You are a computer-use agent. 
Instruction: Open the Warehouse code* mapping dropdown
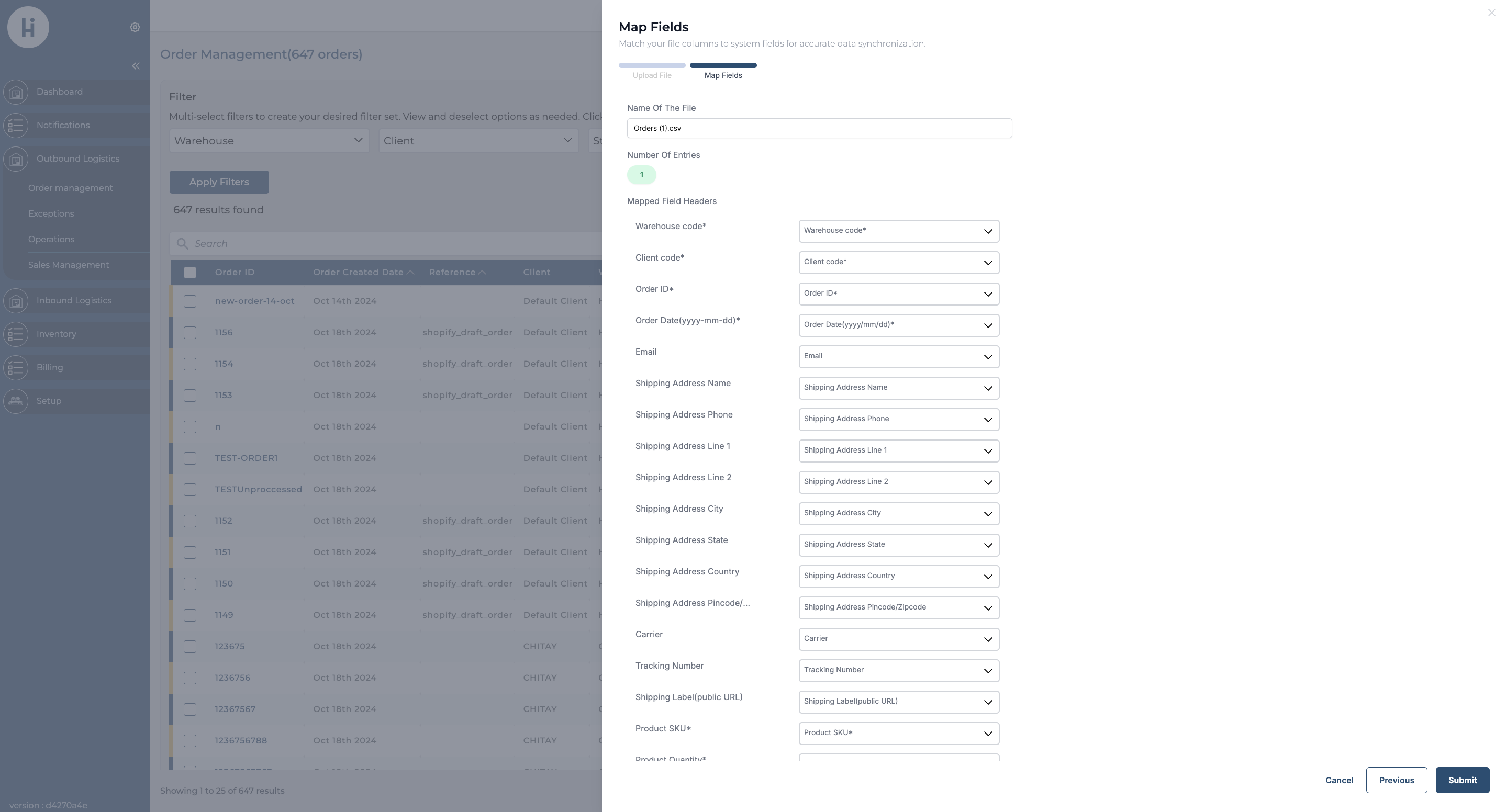coord(899,231)
